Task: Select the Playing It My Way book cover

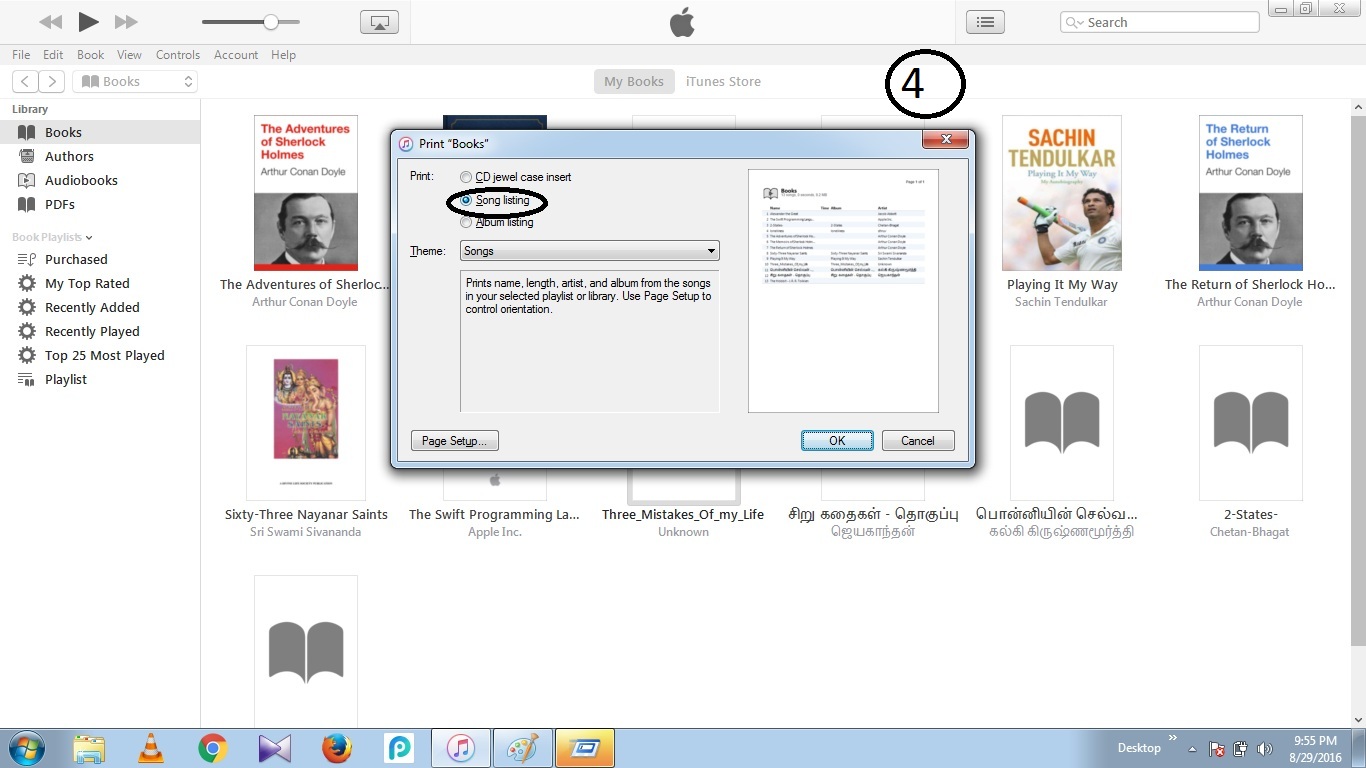Action: 1062,193
